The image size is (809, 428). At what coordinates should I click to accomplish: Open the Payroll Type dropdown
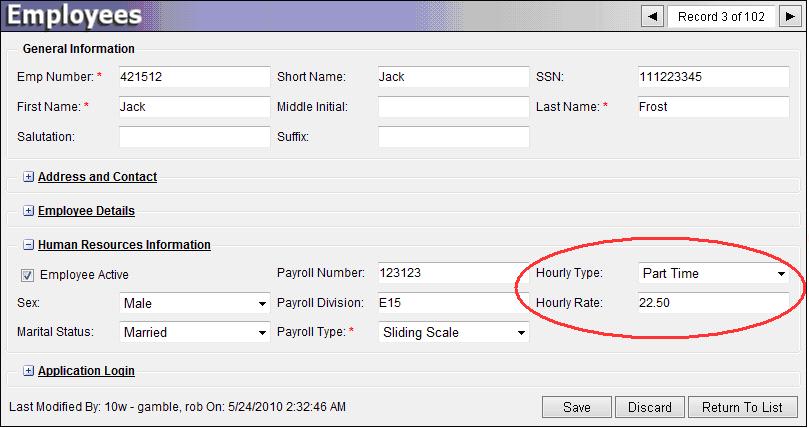coord(453,332)
